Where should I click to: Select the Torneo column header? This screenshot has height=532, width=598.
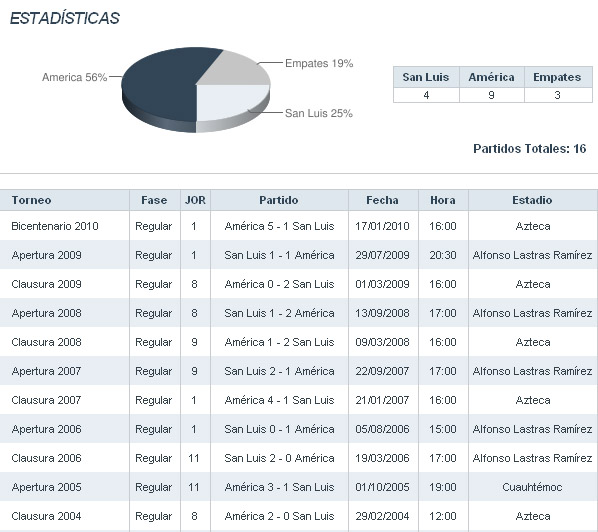pos(31,200)
